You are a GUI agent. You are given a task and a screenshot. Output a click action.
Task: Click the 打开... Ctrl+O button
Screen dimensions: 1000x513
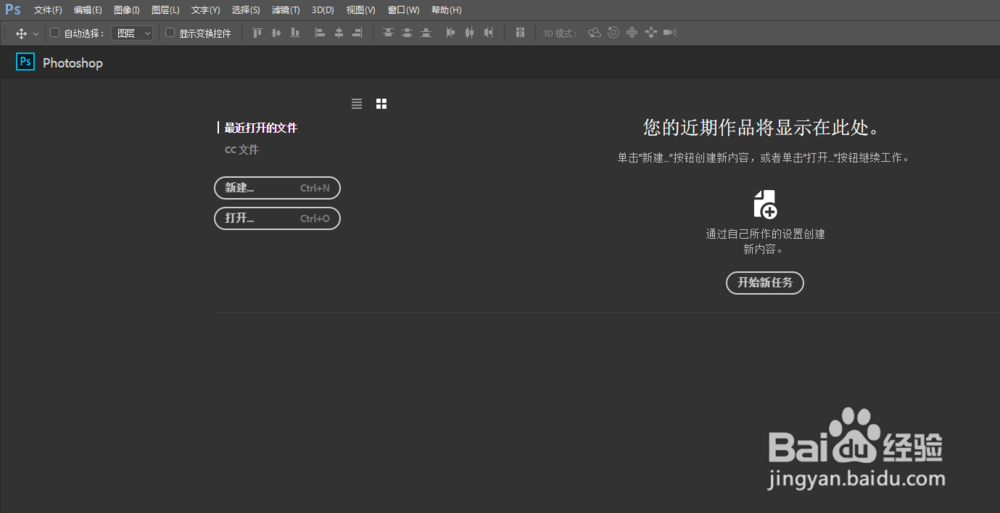coord(277,218)
